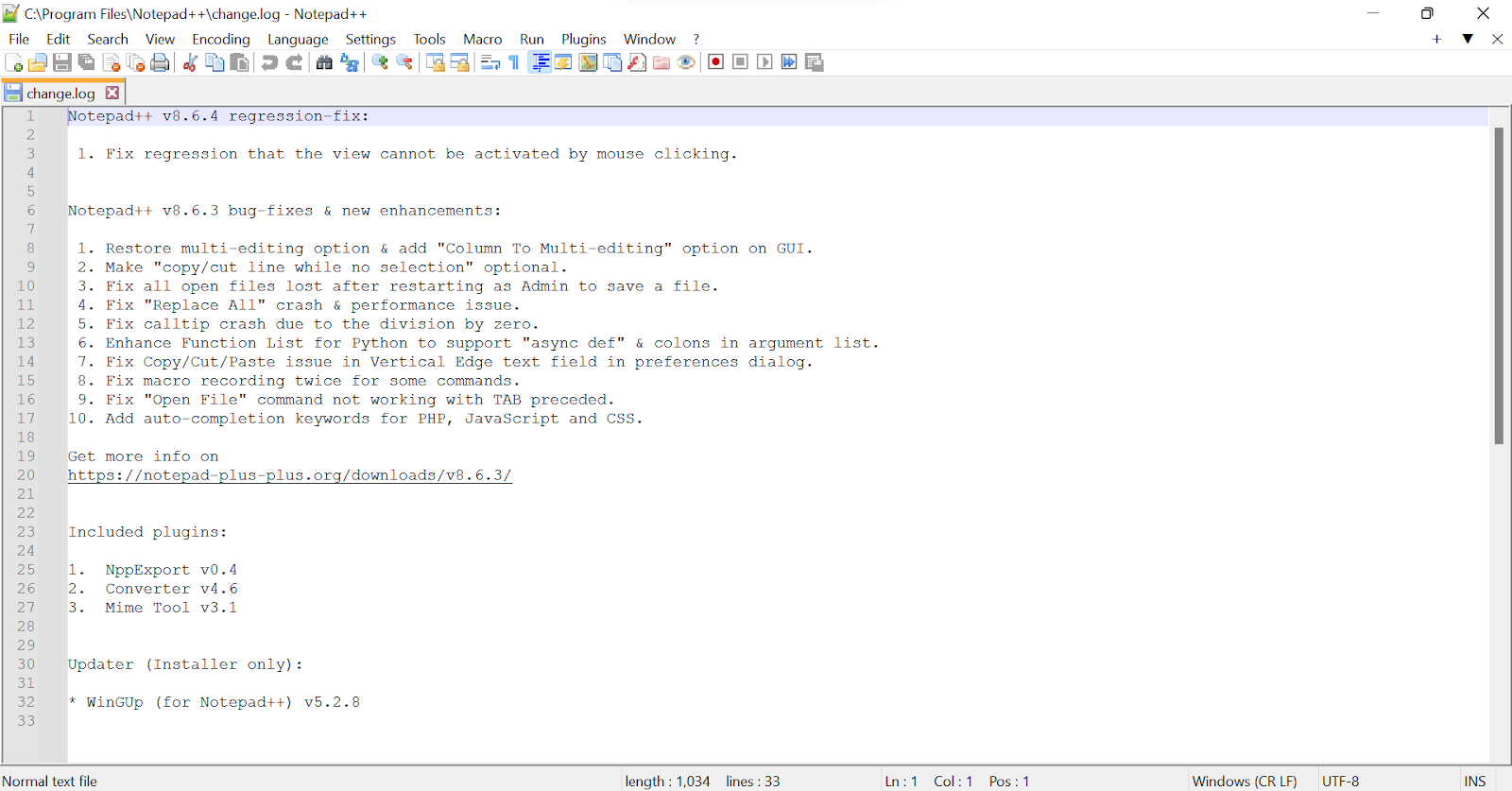Start macro recording with the red dot
The image size is (1512, 791).
tap(715, 62)
